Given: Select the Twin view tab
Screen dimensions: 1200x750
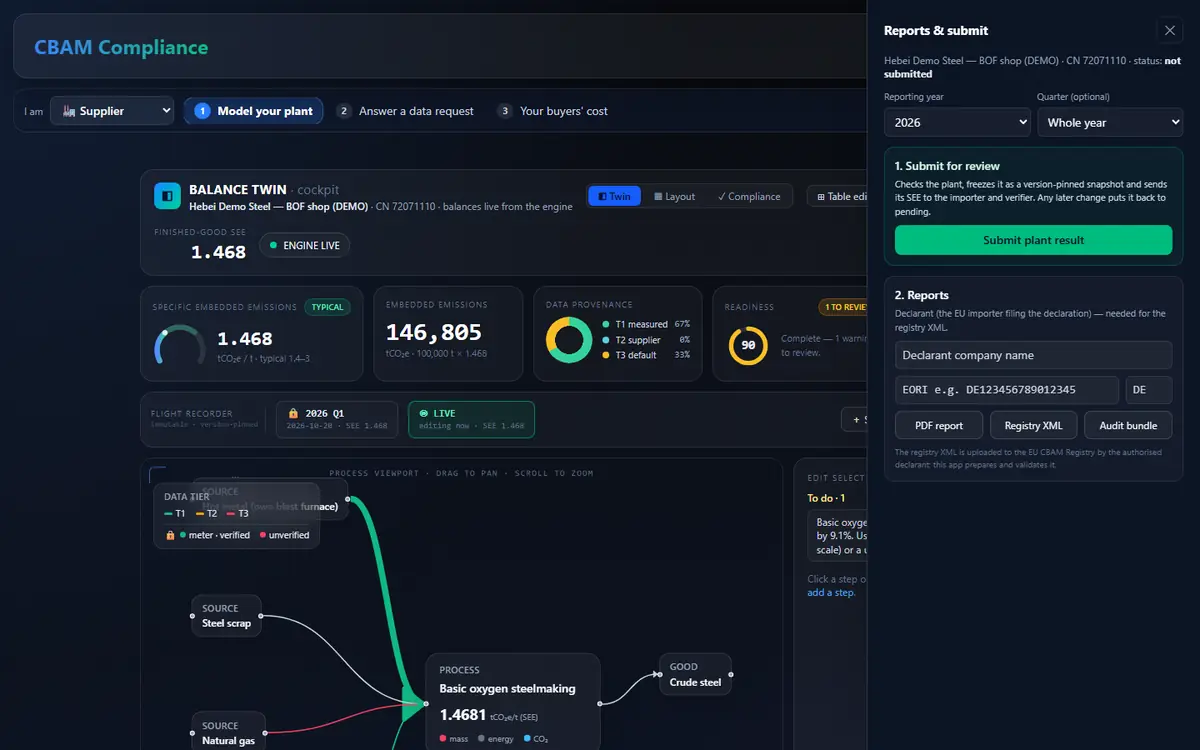Looking at the screenshot, I should (614, 196).
